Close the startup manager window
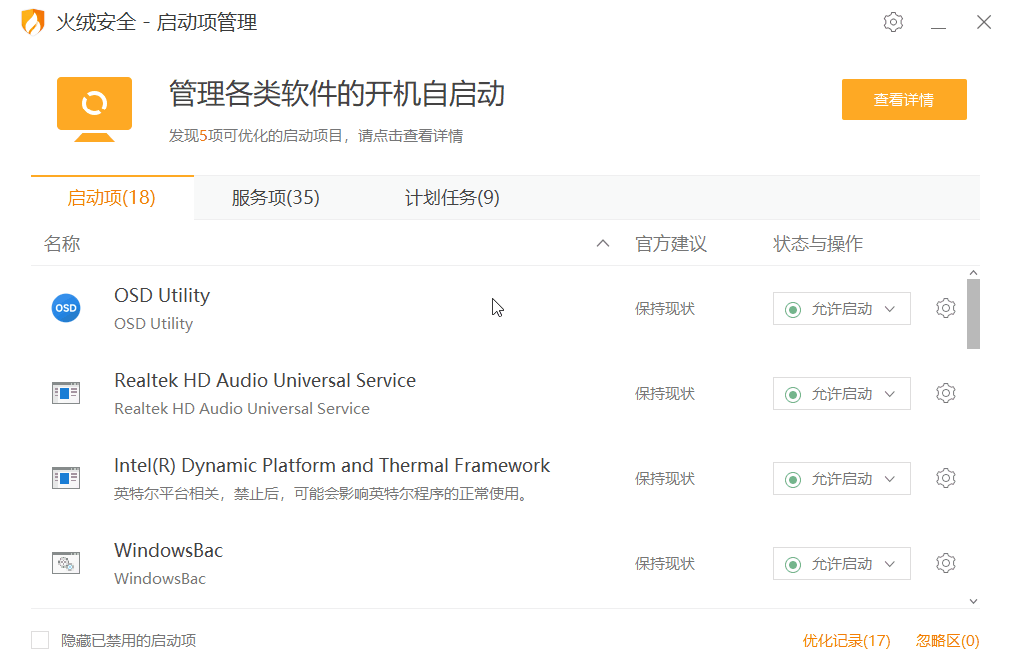 tap(984, 22)
